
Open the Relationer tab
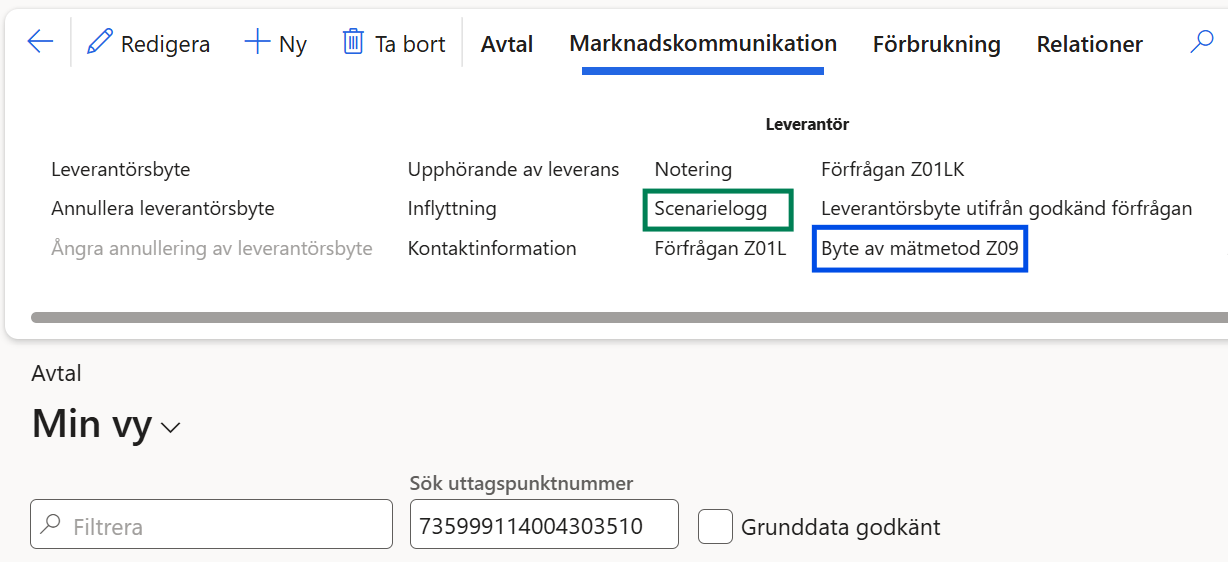(1089, 44)
